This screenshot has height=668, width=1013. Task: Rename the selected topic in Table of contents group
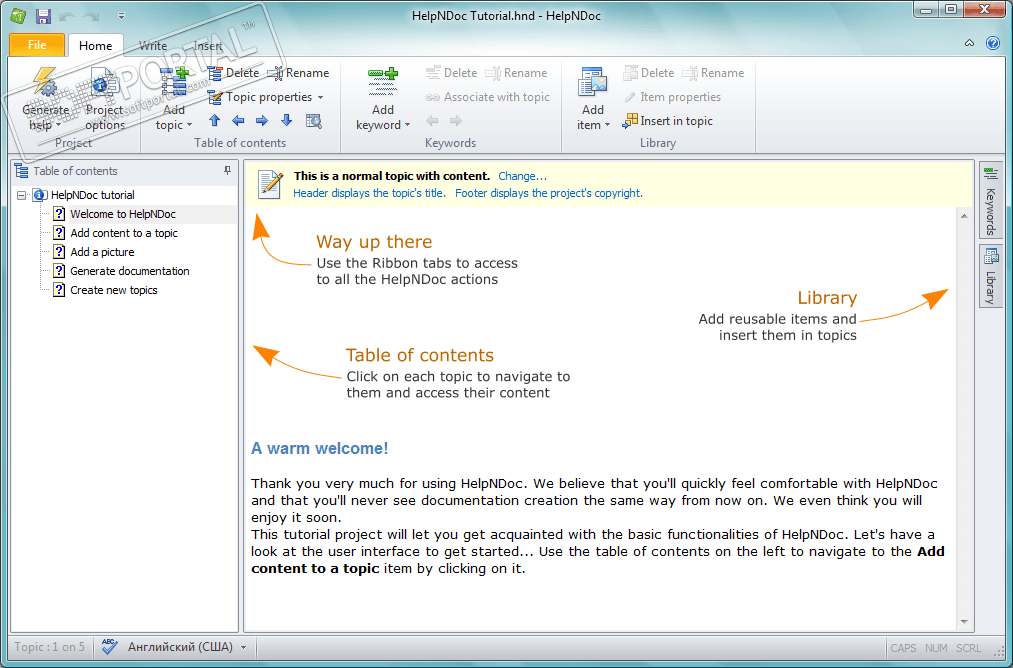(x=298, y=73)
